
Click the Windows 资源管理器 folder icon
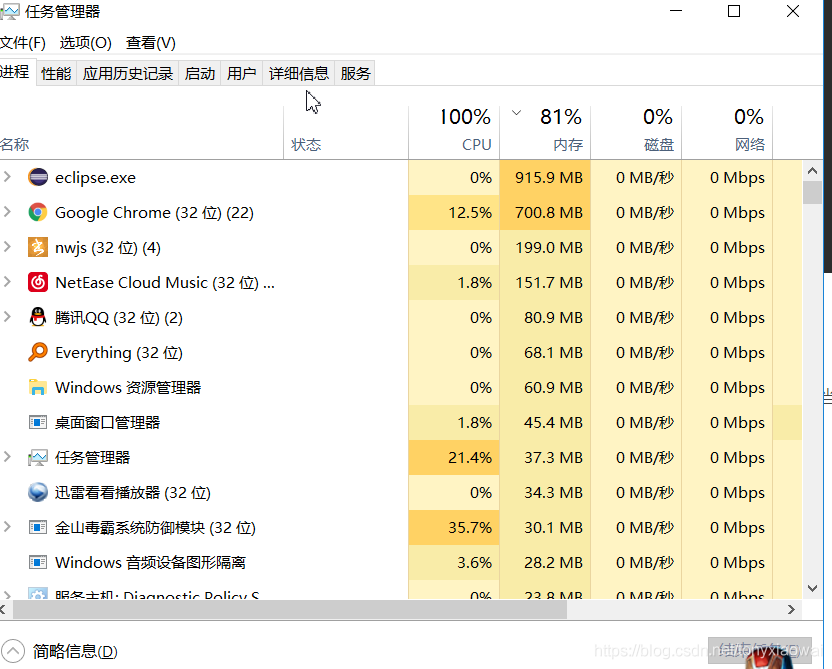click(38, 387)
